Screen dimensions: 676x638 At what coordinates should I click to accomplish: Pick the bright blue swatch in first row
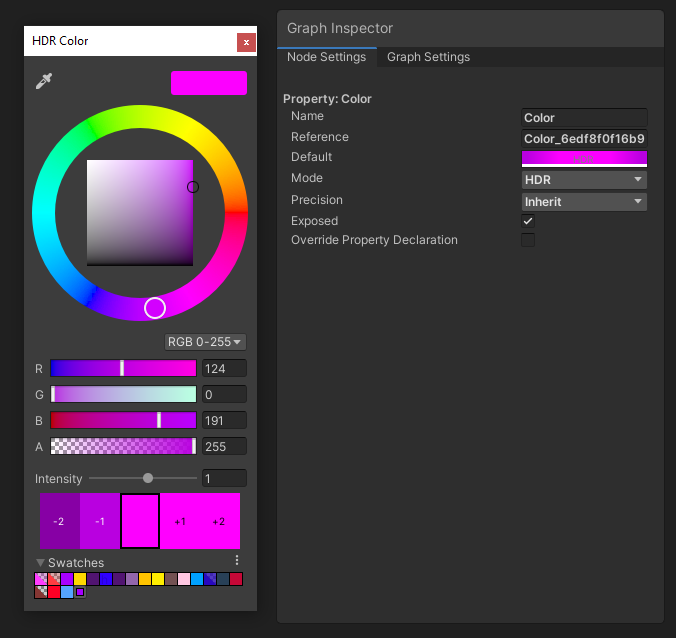click(106, 579)
